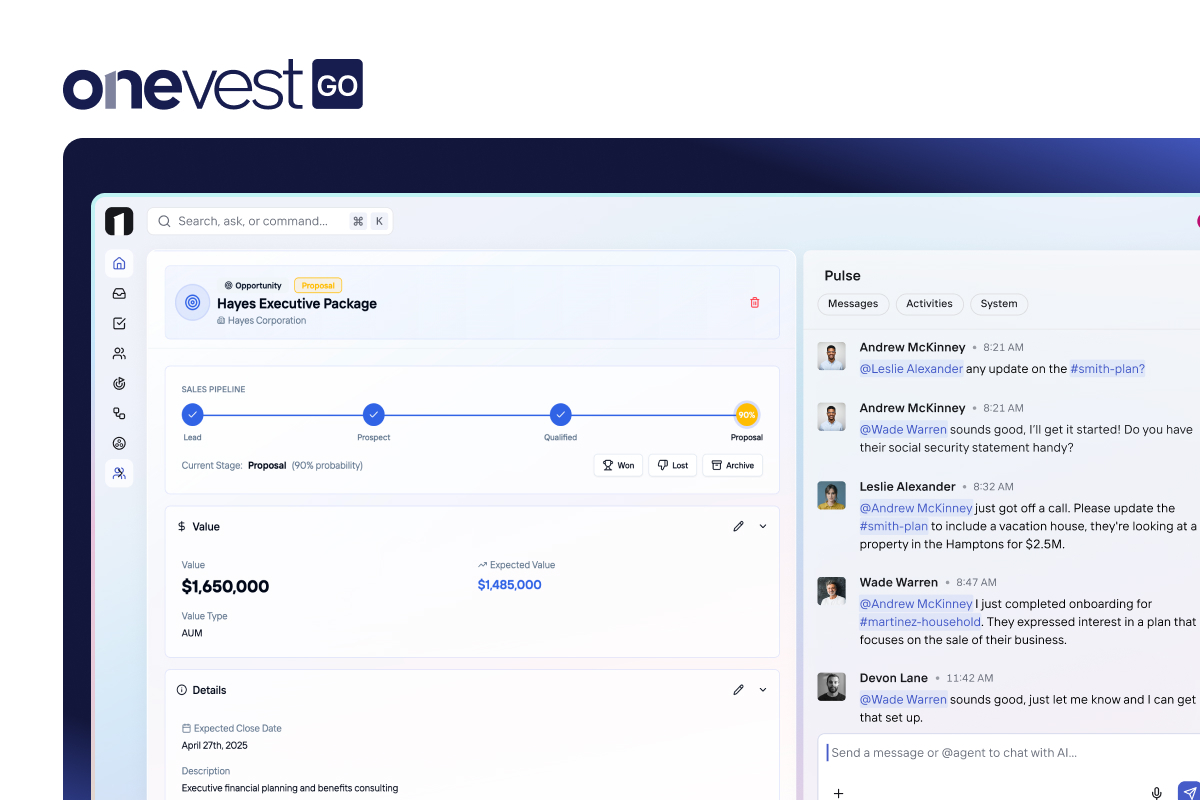The height and width of the screenshot is (800, 1200).
Task: Edit the Value section with pencil icon
Action: tap(739, 526)
